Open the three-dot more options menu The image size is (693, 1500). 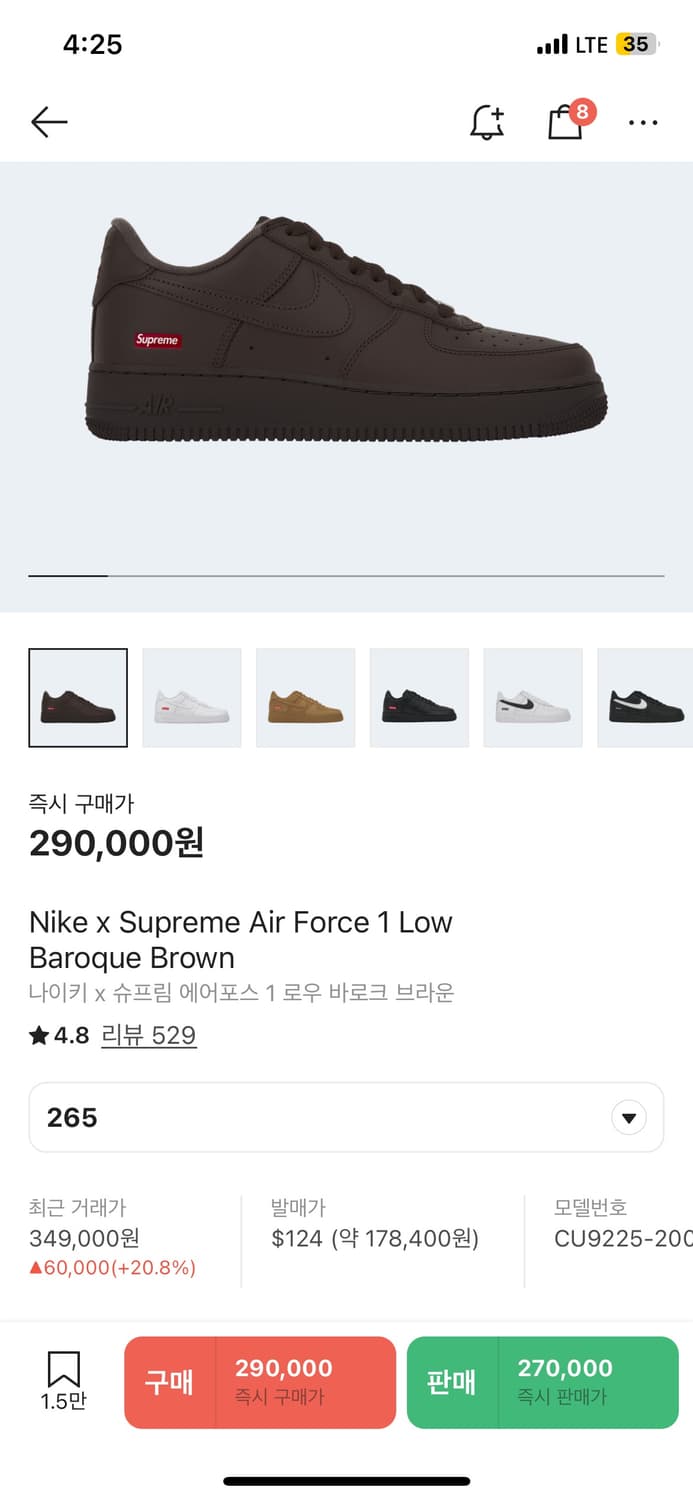(x=643, y=122)
